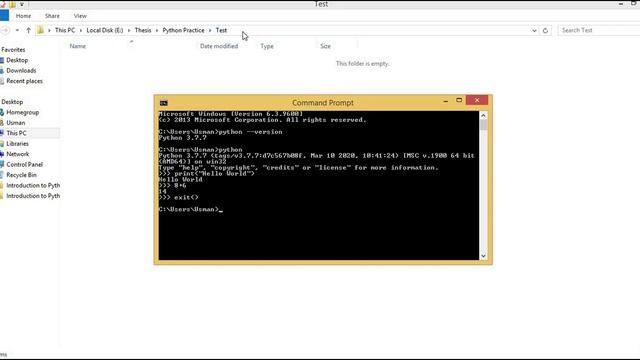Click Test in address breadcrumb
The height and width of the screenshot is (360, 640).
[x=221, y=30]
